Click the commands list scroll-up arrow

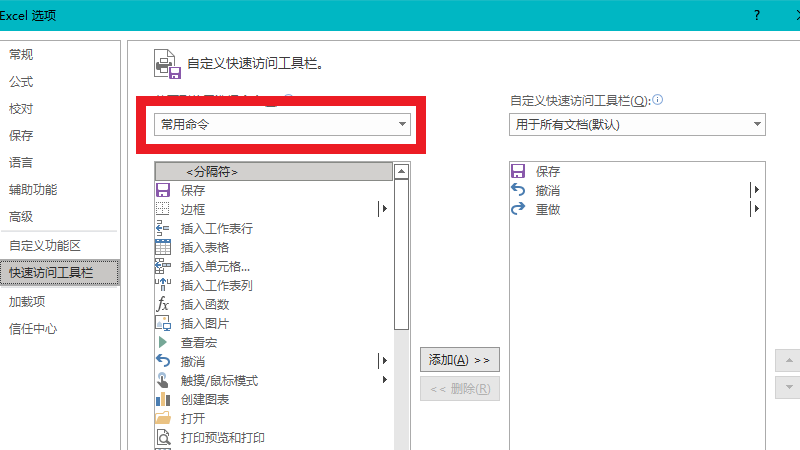(x=402, y=171)
